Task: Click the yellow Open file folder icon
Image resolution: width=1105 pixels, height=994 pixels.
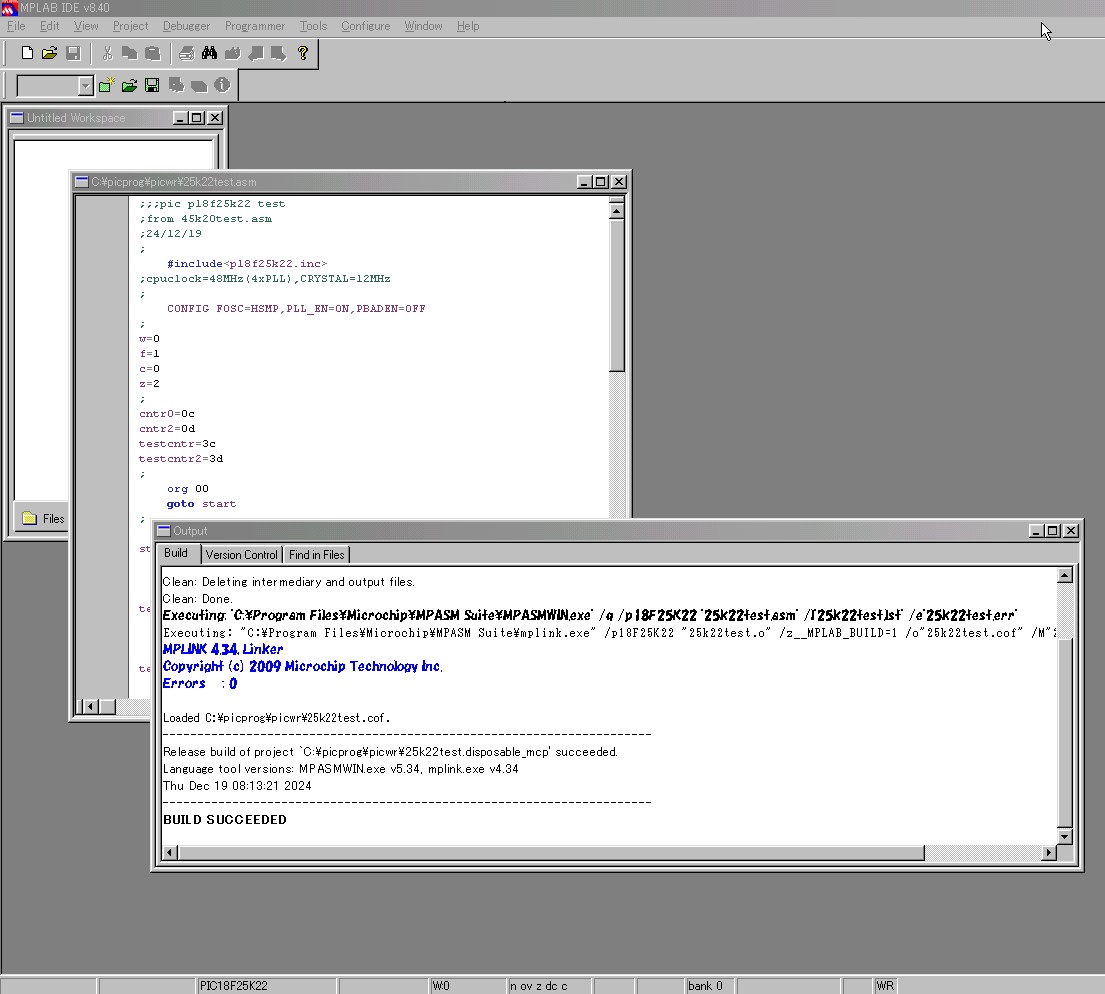Action: click(49, 53)
